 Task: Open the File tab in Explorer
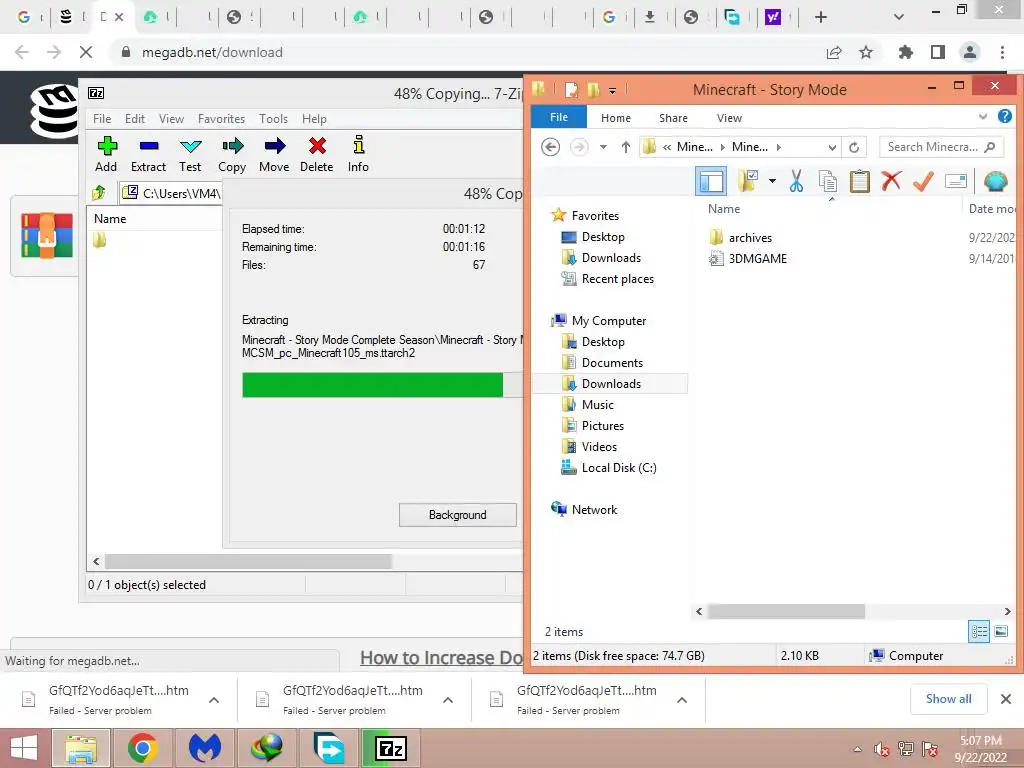click(558, 117)
